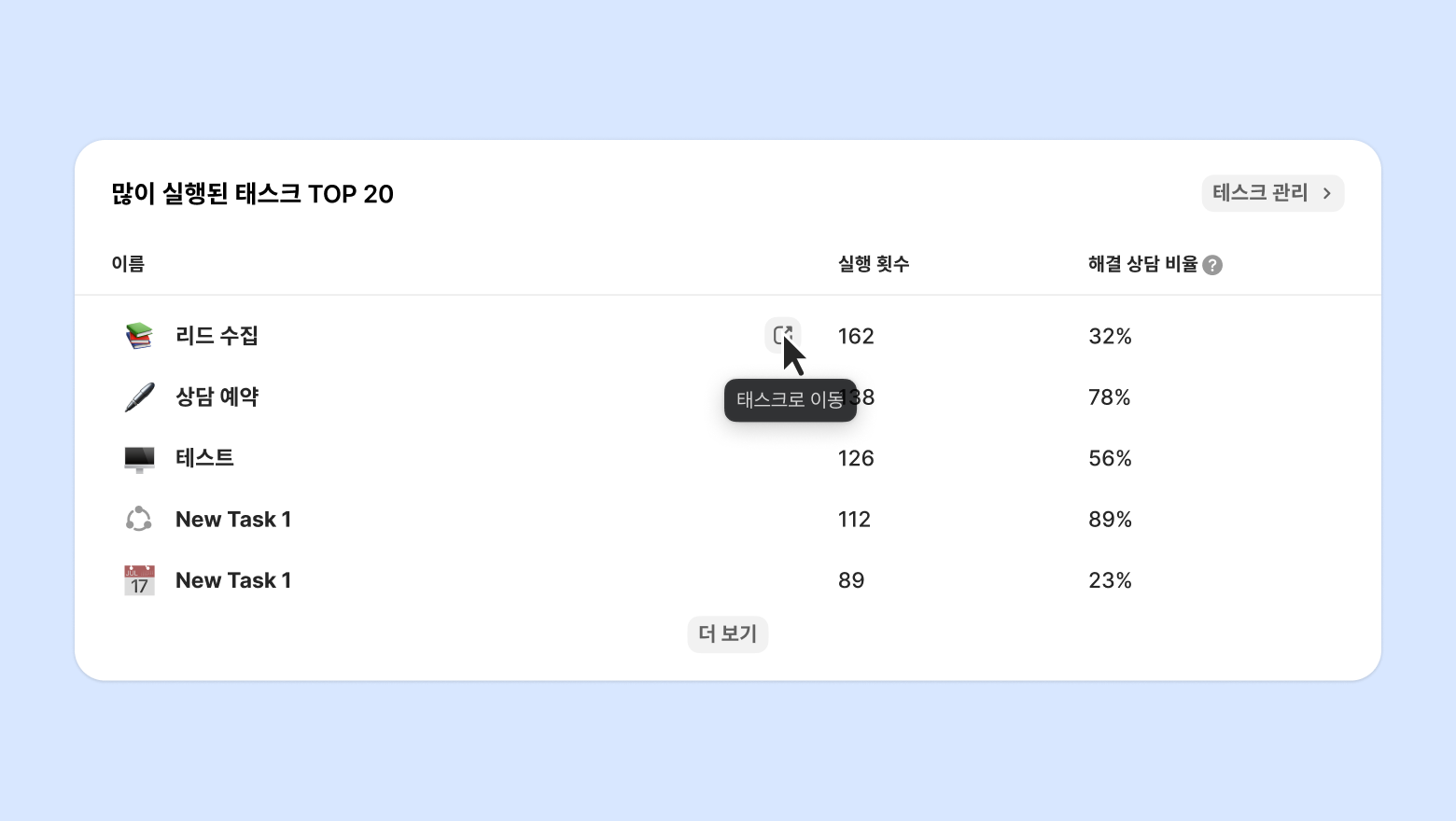Click the 162 execution count value
The width and height of the screenshot is (1456, 821).
(856, 336)
